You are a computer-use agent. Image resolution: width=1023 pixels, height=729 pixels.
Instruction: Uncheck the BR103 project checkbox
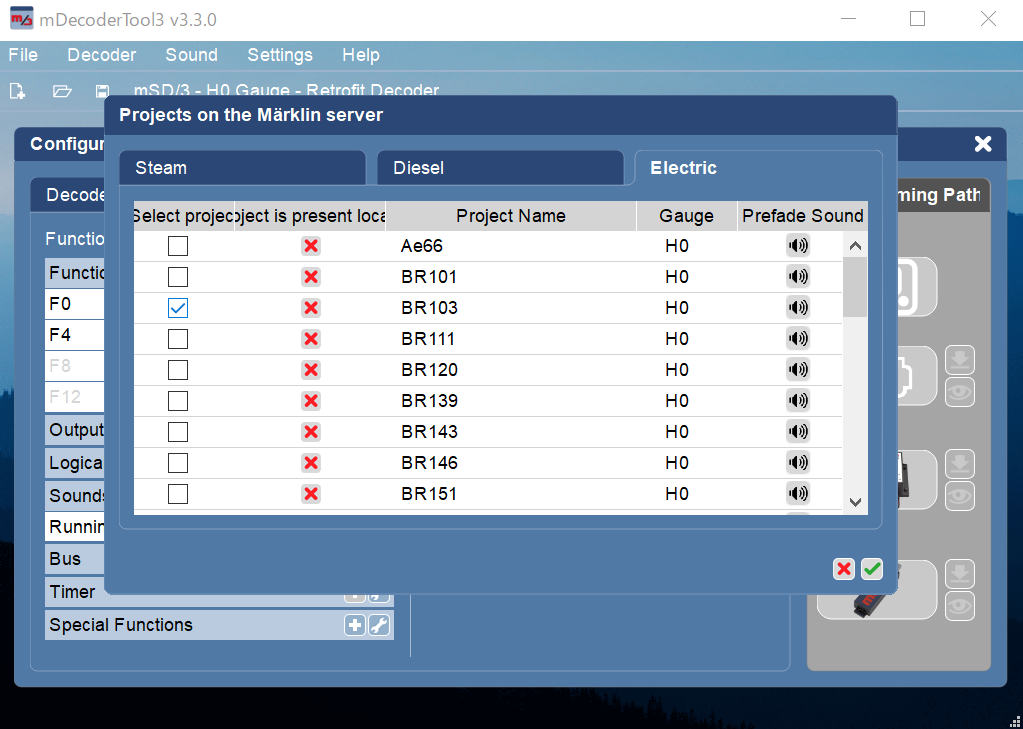coord(178,308)
